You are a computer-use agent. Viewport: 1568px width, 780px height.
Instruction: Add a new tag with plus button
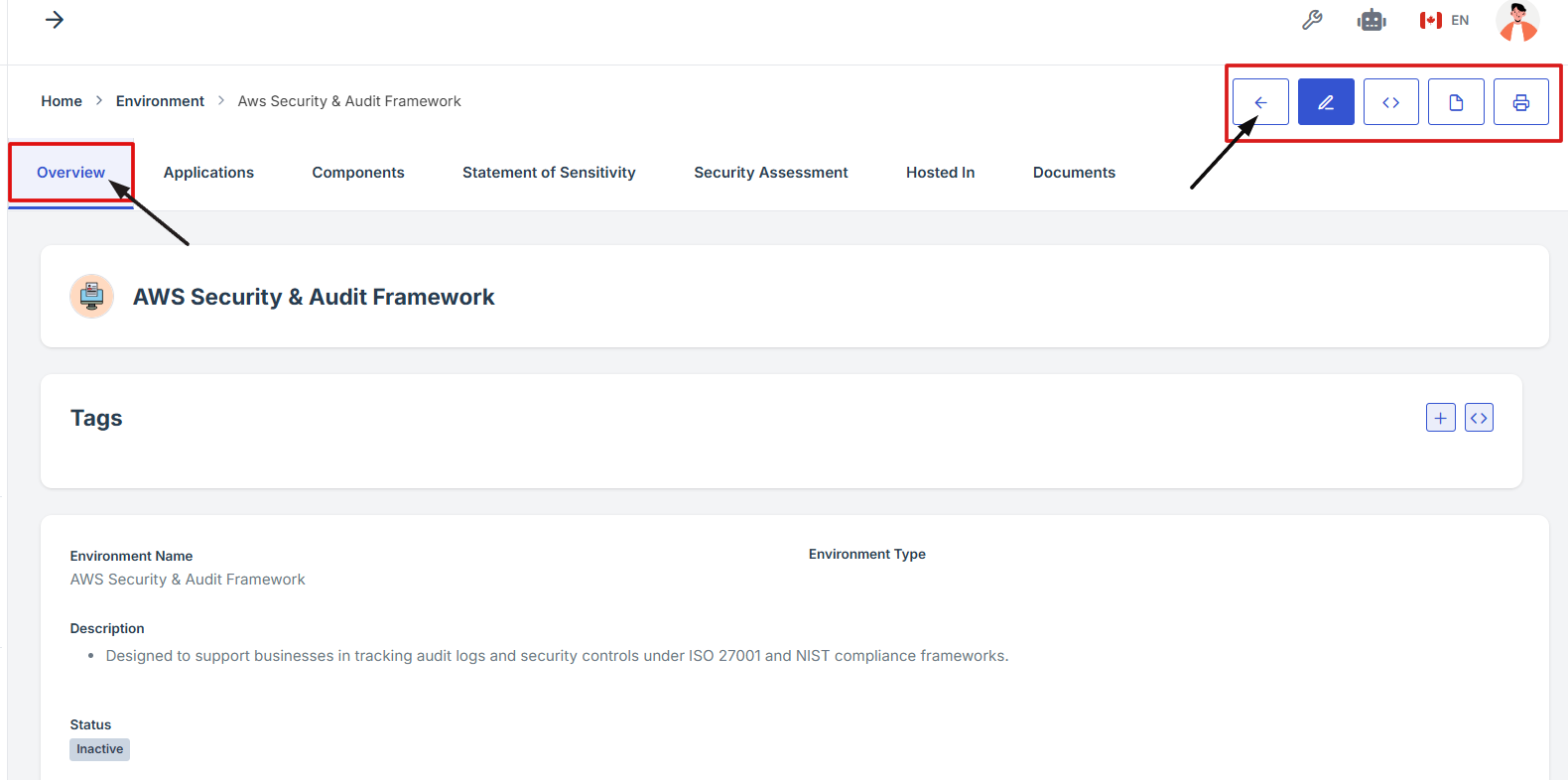1440,418
